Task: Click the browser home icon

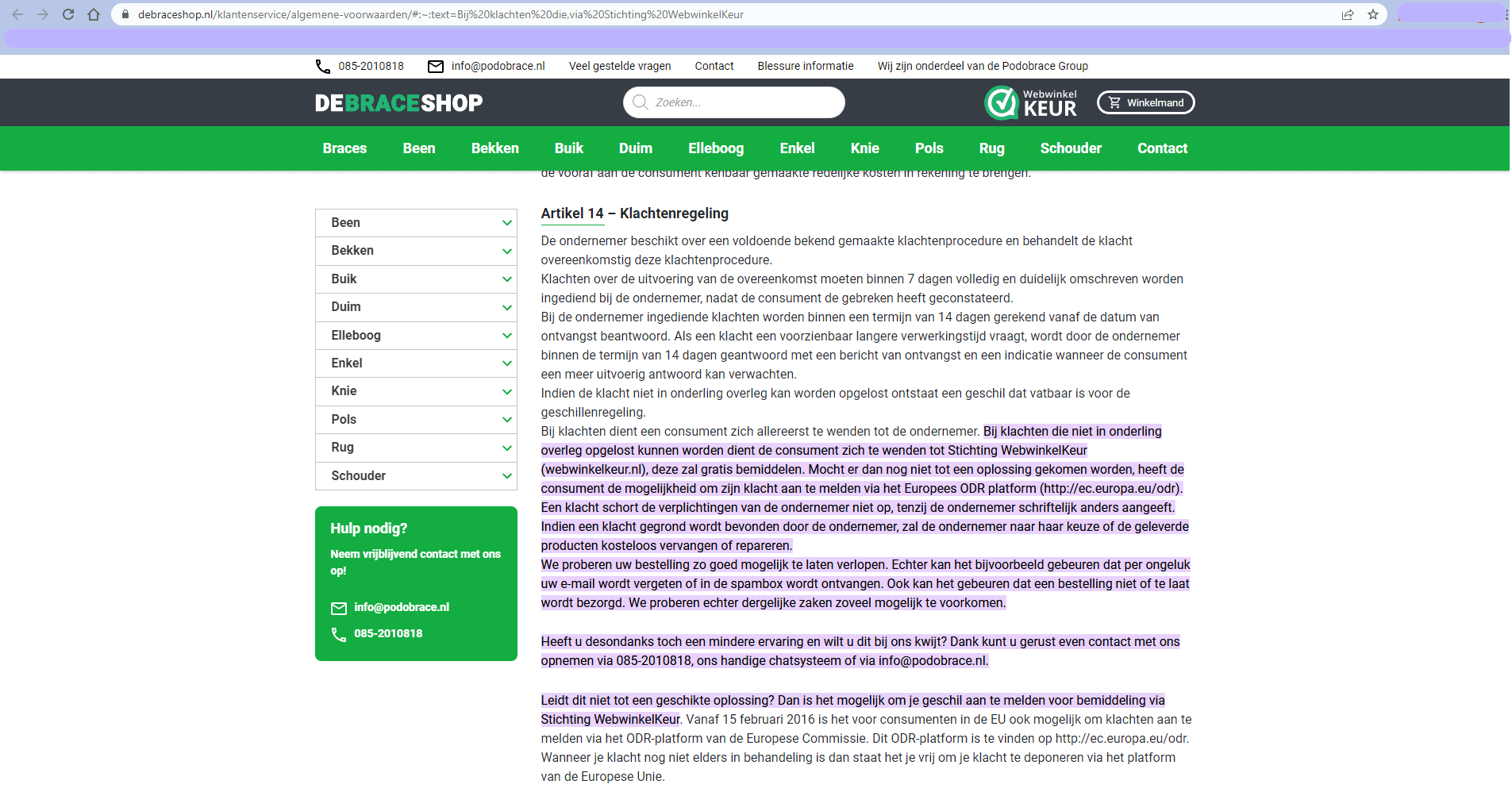Action: click(x=94, y=14)
